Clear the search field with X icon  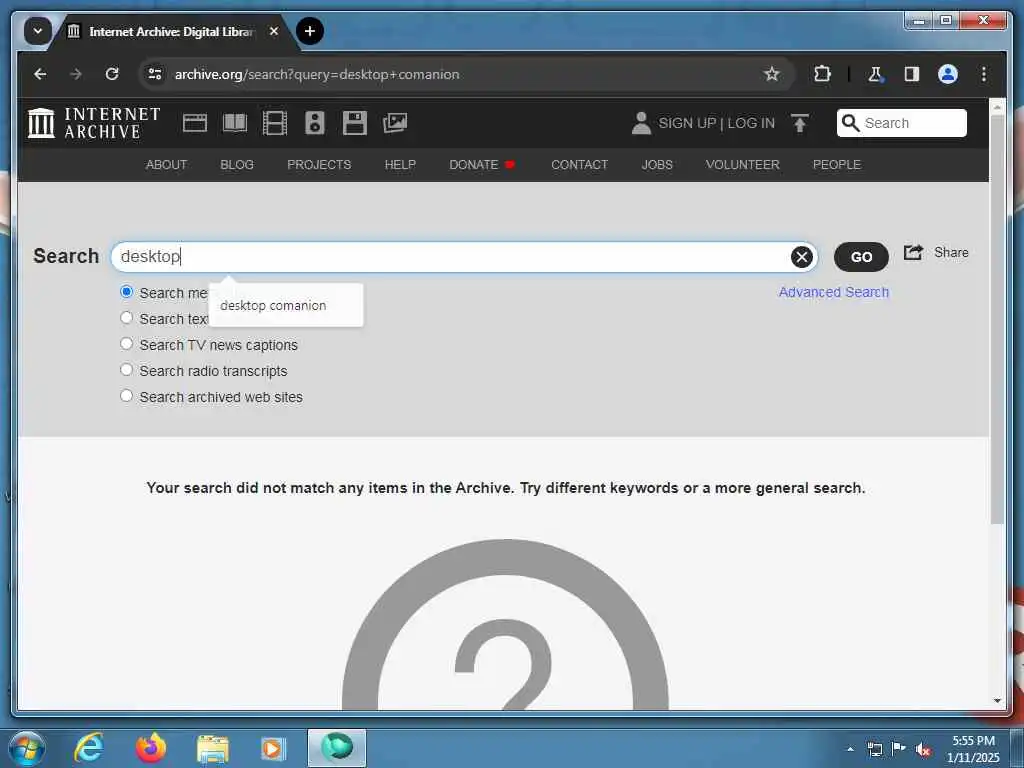tap(802, 257)
